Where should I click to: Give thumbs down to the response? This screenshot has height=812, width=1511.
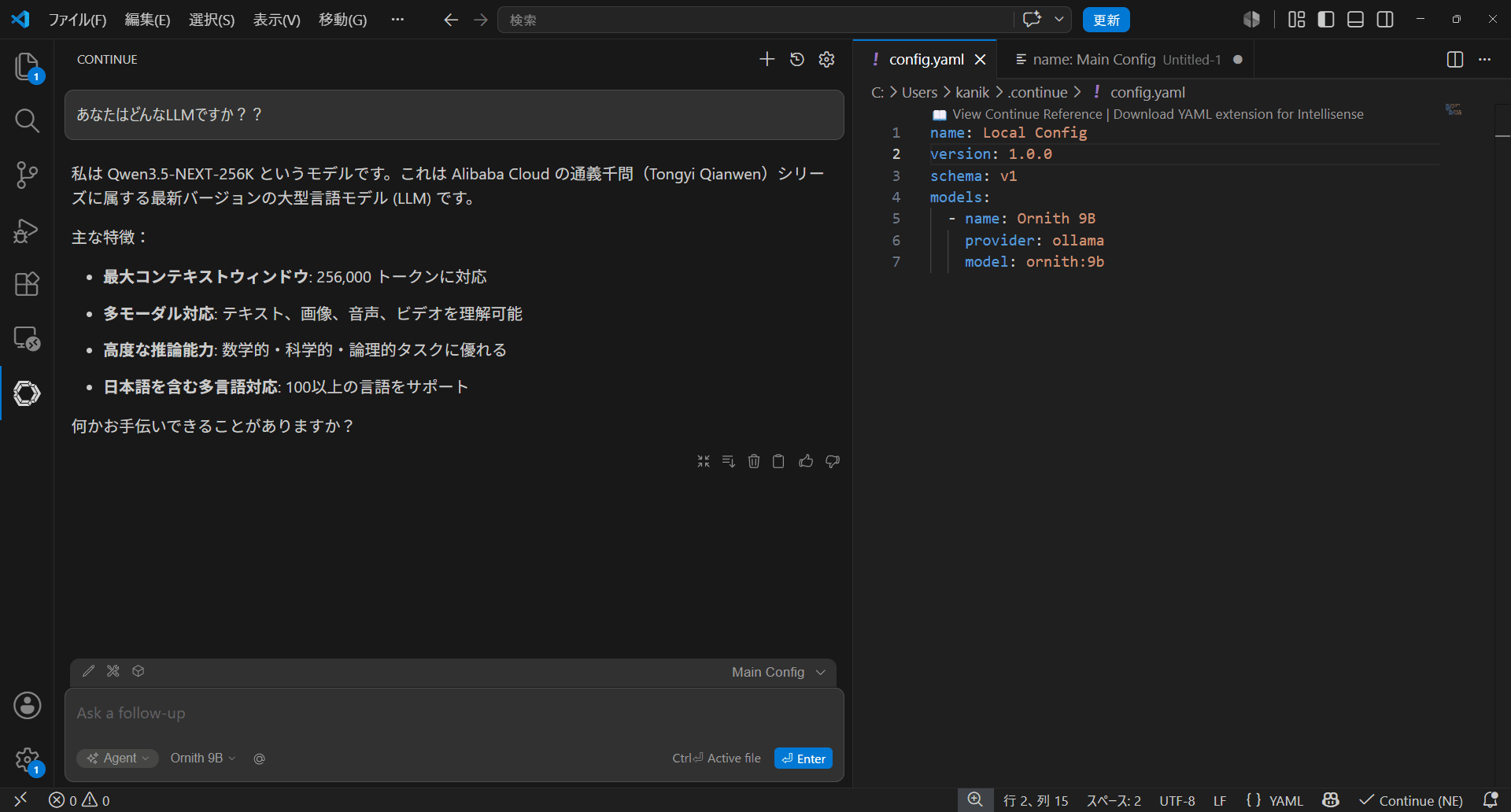pyautogui.click(x=833, y=461)
